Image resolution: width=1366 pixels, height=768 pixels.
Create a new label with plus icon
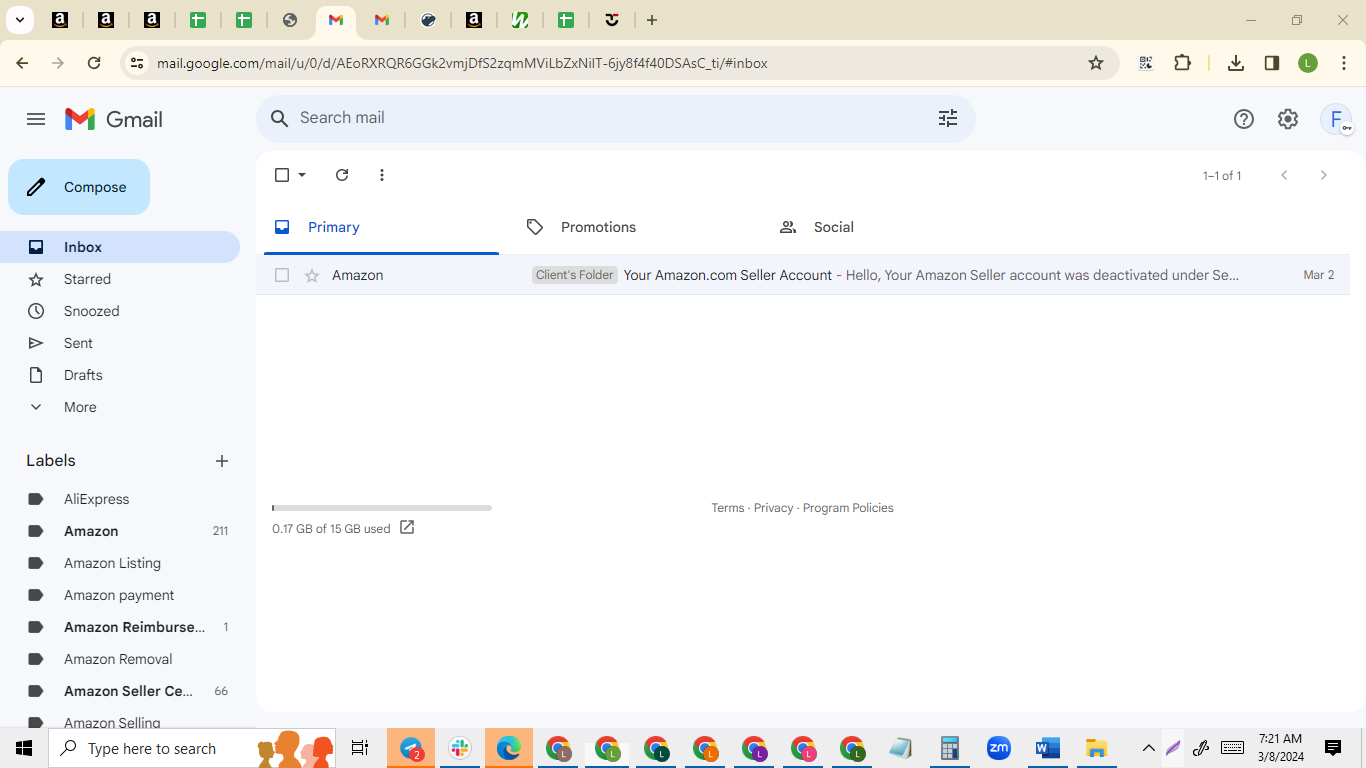(222, 461)
